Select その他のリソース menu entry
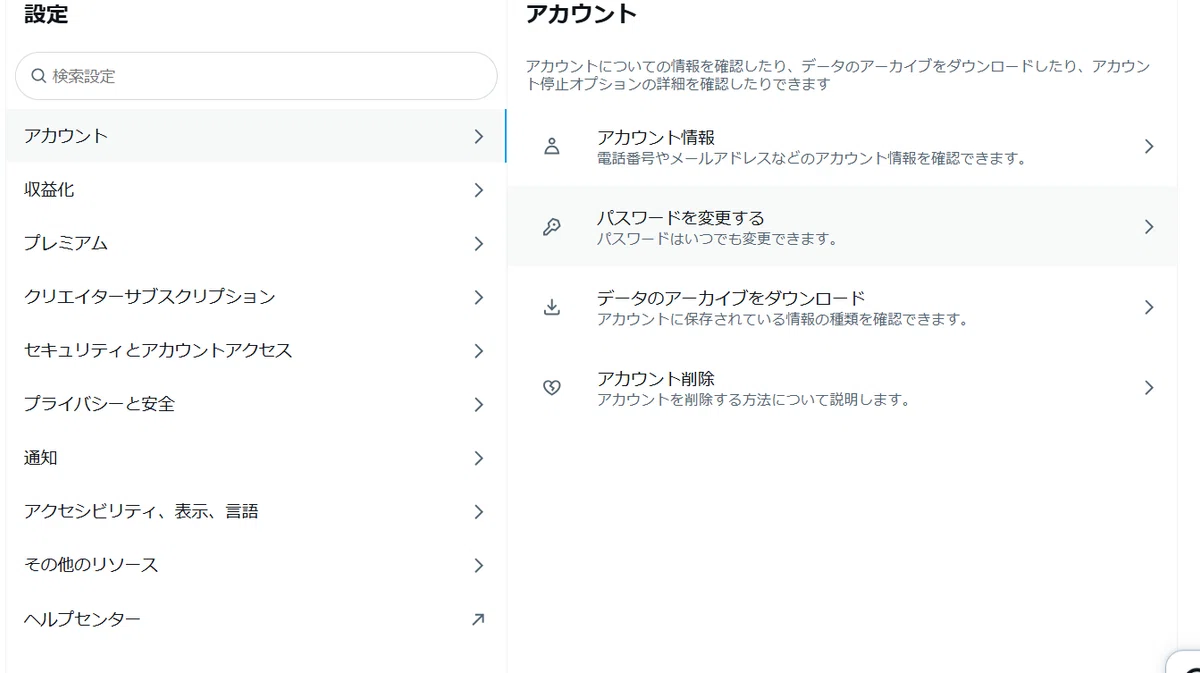The image size is (1200, 673). click(x=256, y=565)
